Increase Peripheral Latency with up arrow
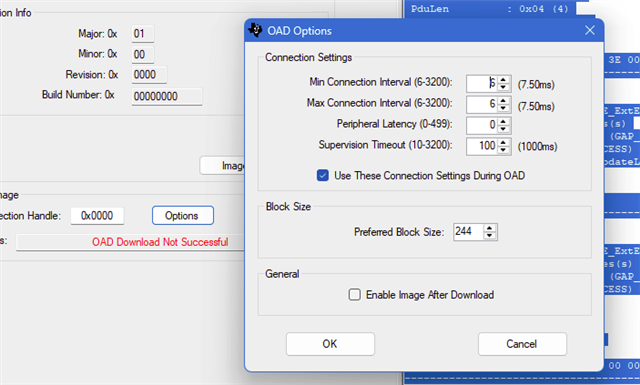Image resolution: width=640 pixels, height=385 pixels. pyautogui.click(x=503, y=121)
